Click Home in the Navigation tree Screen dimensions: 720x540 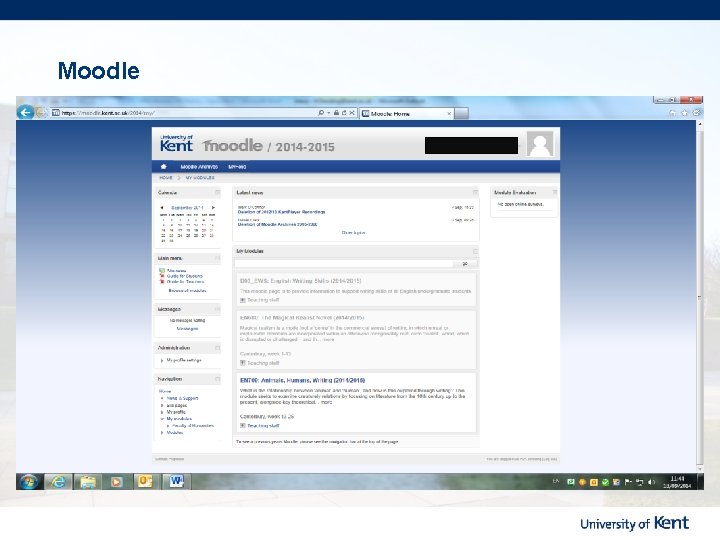[x=165, y=391]
